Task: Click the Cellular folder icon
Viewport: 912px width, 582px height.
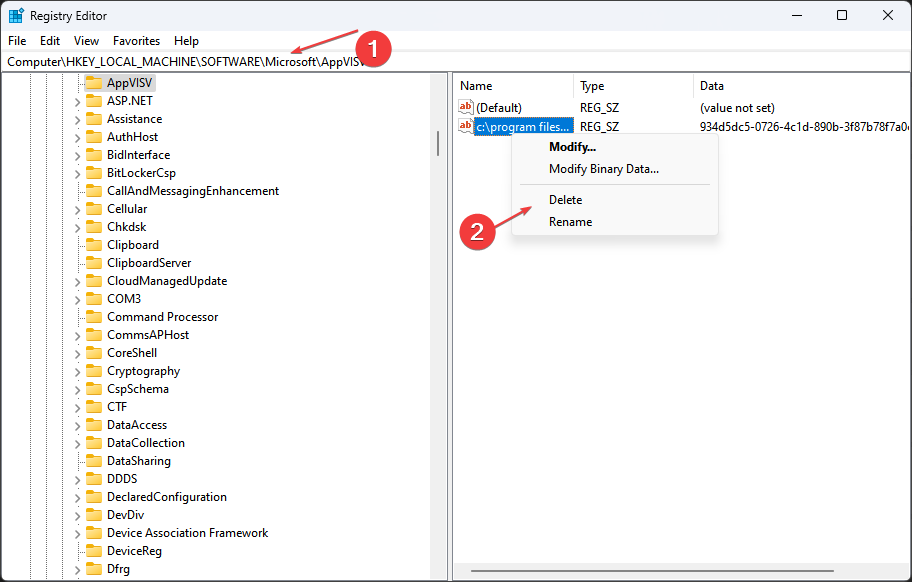Action: 94,209
